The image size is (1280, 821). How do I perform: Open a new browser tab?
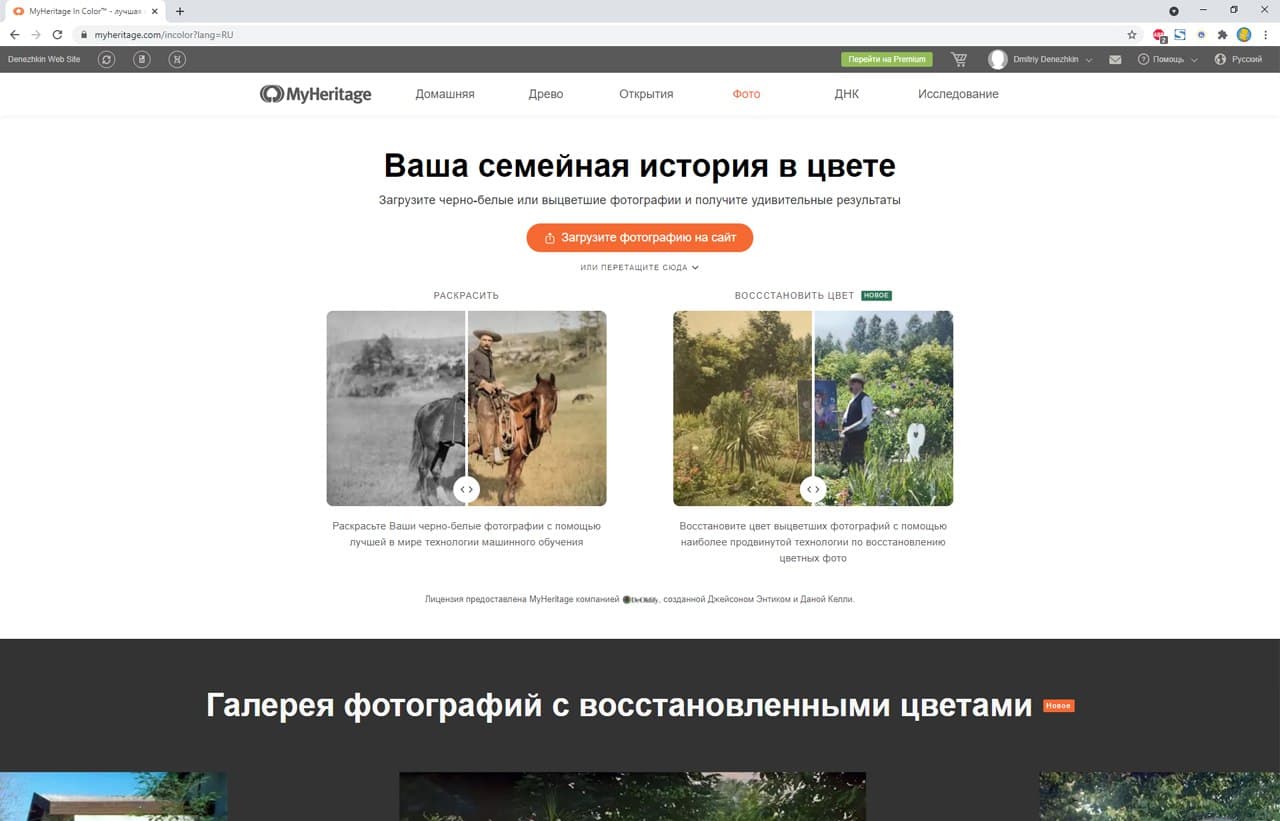(x=180, y=11)
